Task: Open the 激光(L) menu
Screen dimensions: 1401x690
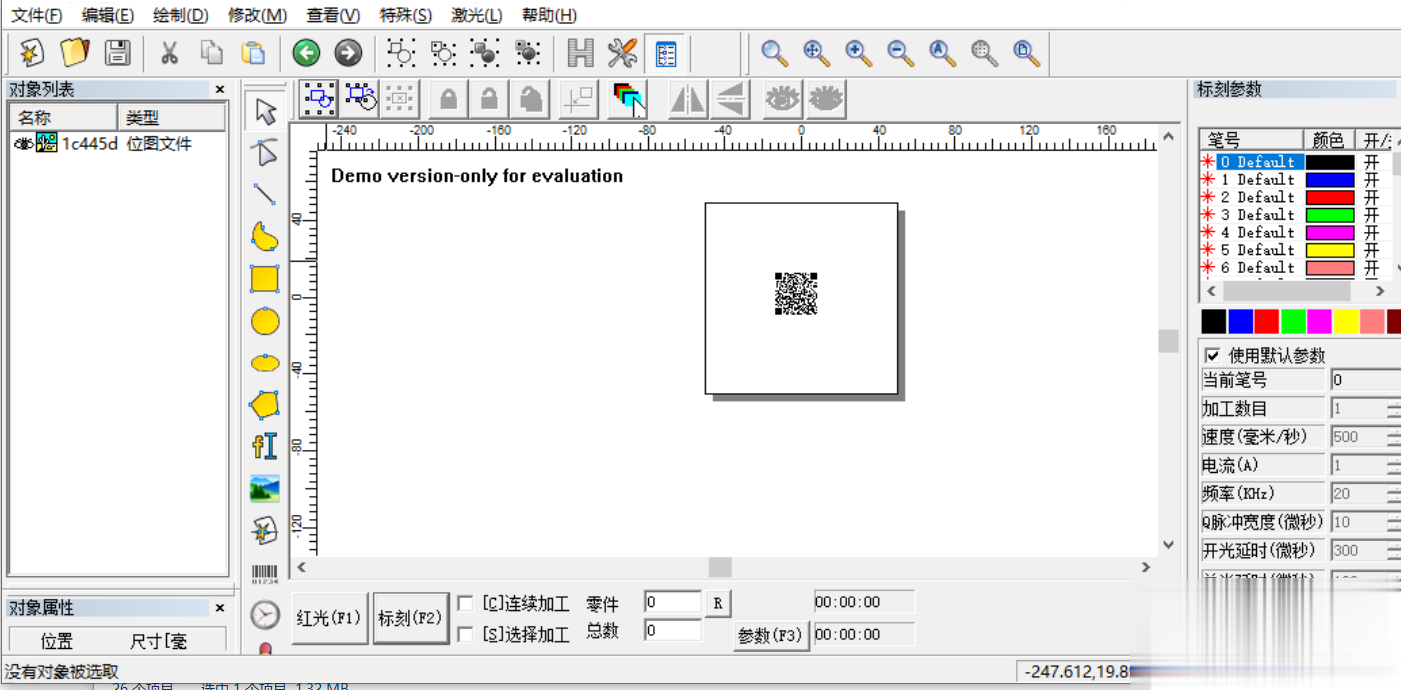Action: point(477,15)
